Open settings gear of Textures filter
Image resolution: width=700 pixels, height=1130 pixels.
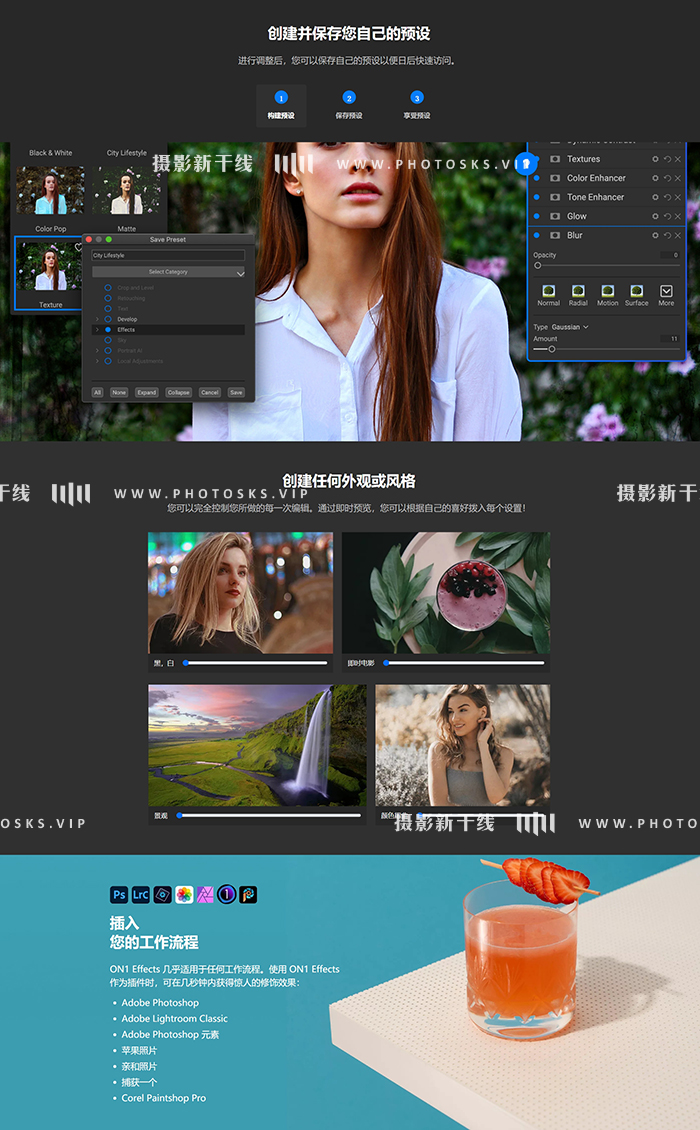[655, 159]
